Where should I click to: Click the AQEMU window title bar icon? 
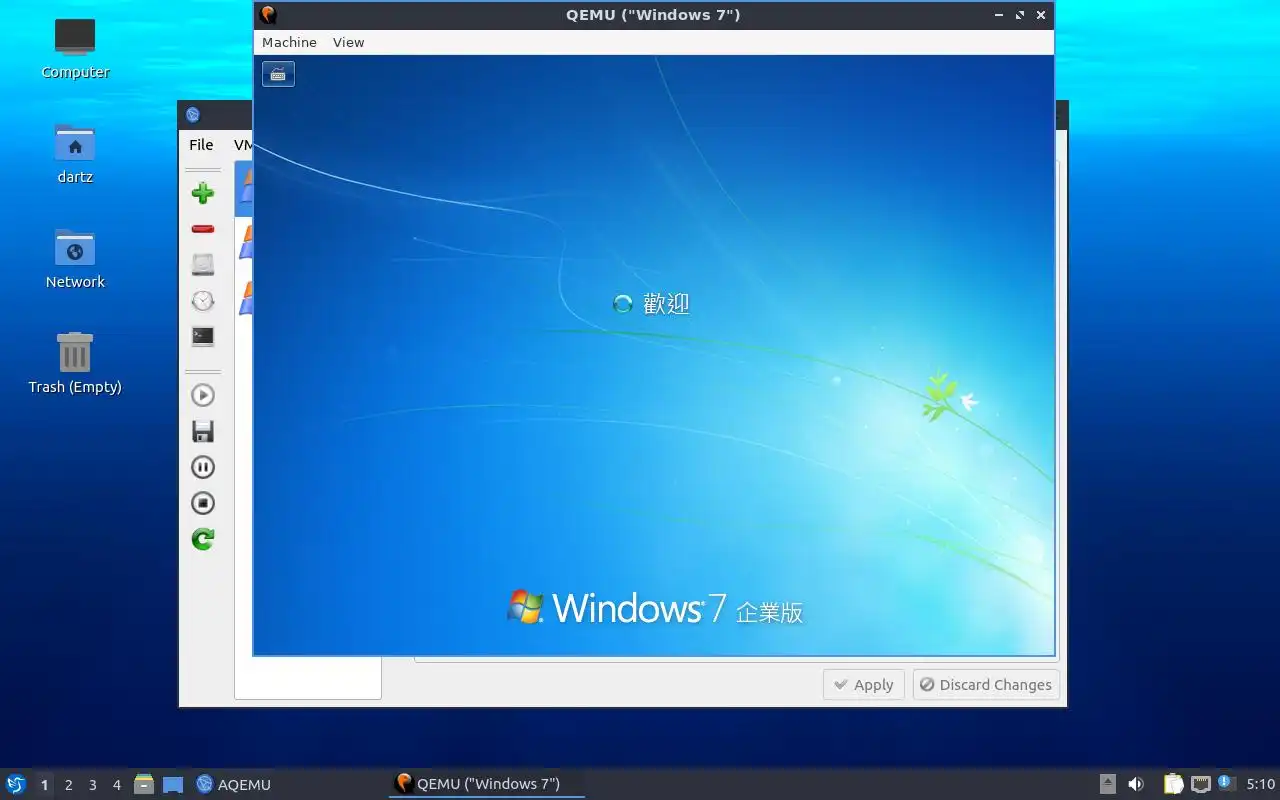click(193, 114)
